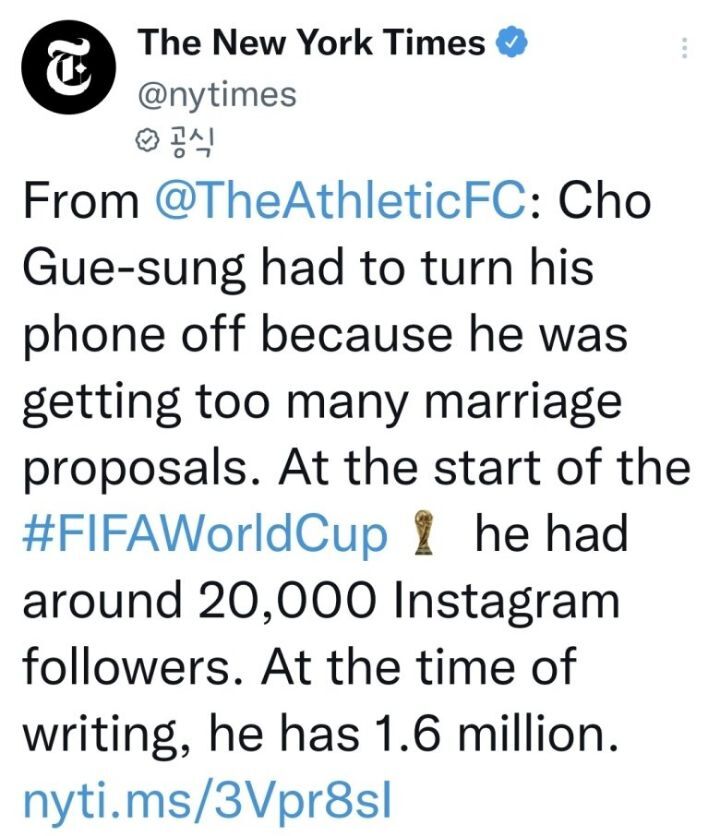The image size is (720, 836).
Task: Open the @TheAthleticFC mention
Action: (x=340, y=202)
